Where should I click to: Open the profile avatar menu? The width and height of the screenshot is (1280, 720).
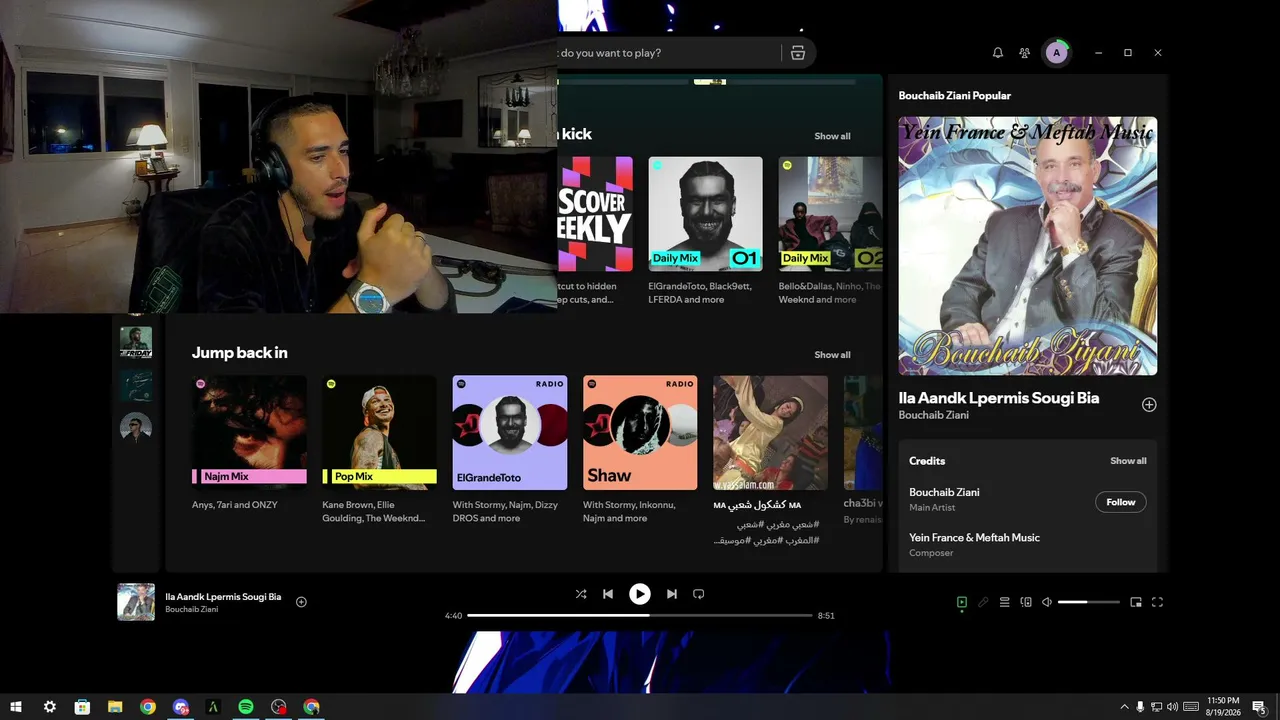[x=1057, y=53]
